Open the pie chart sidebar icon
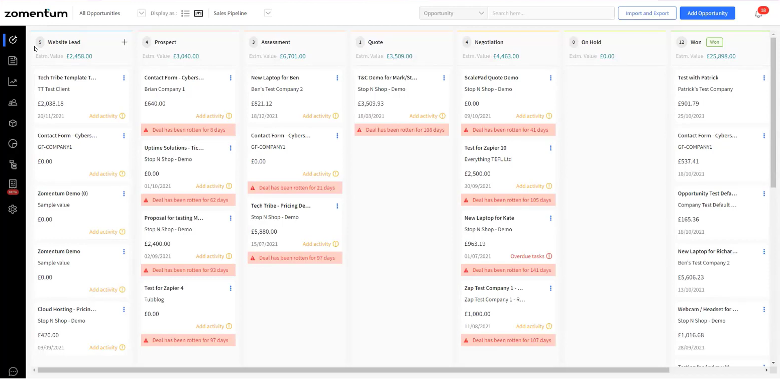Viewport: 780px width, 380px height. coord(13,144)
